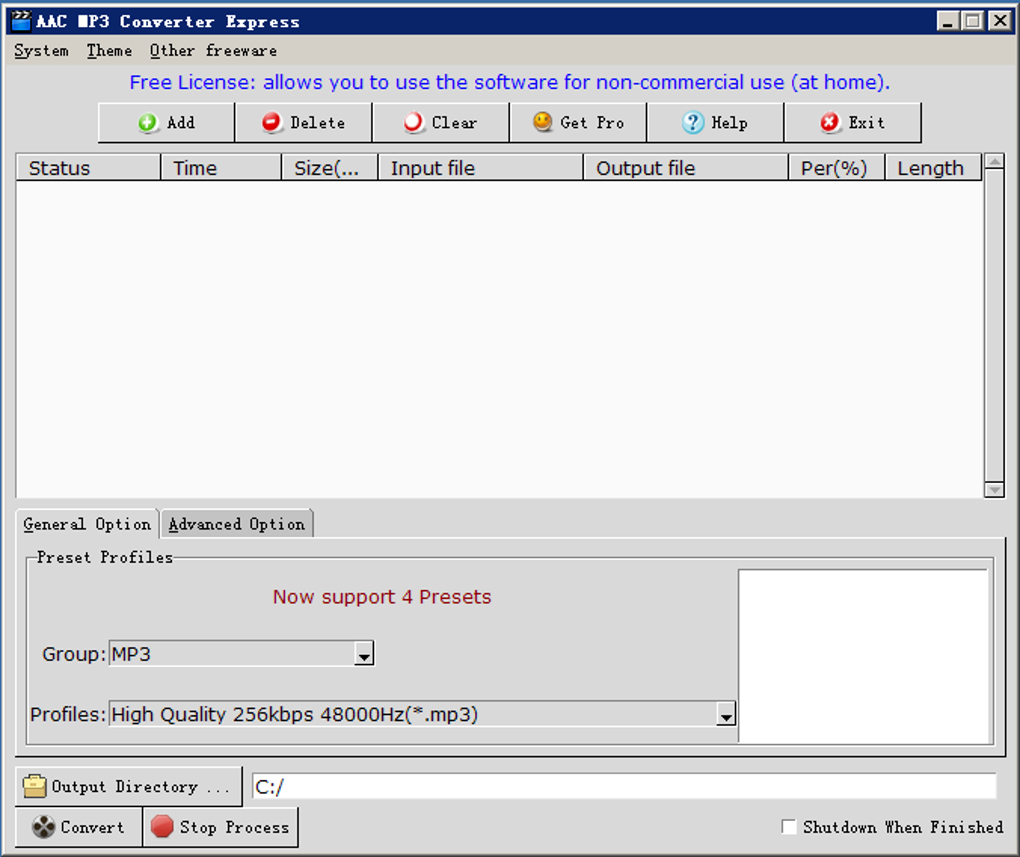Click the red Delete icon

271,122
